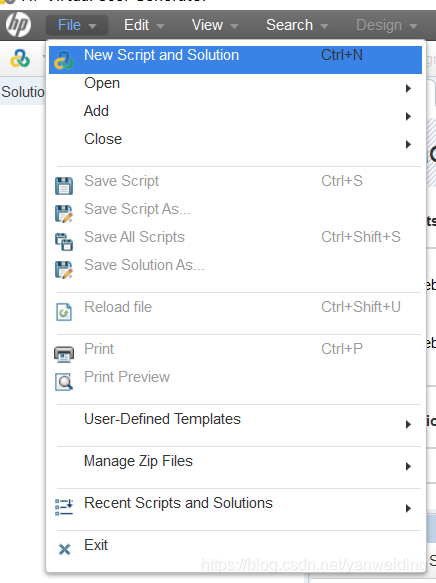Click the Solution Explorer panel tab

(23, 91)
